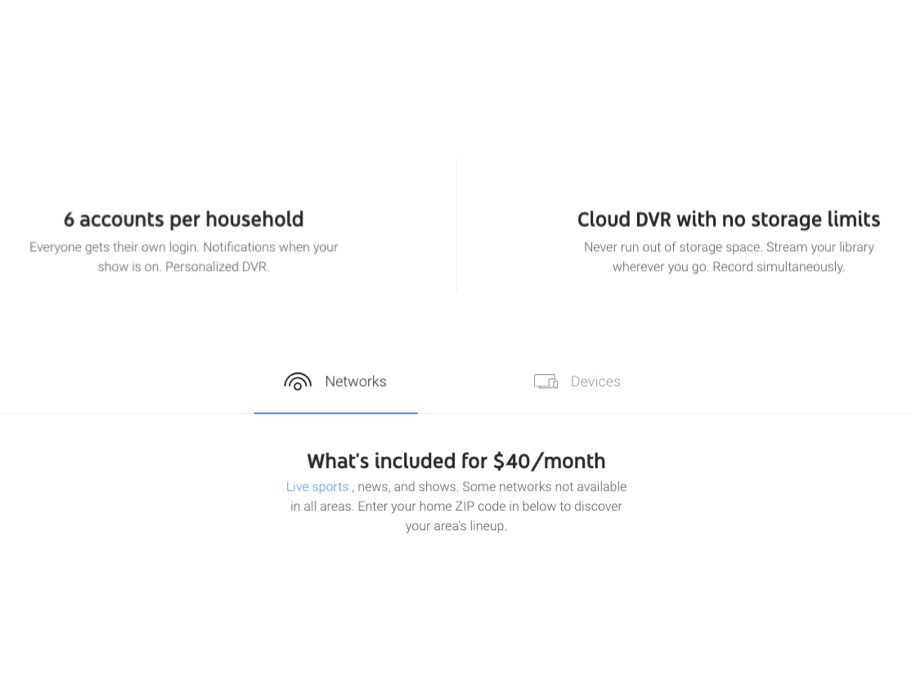Click 'Stream your library' text
Viewport: 912px width, 673px height.
[x=820, y=247]
